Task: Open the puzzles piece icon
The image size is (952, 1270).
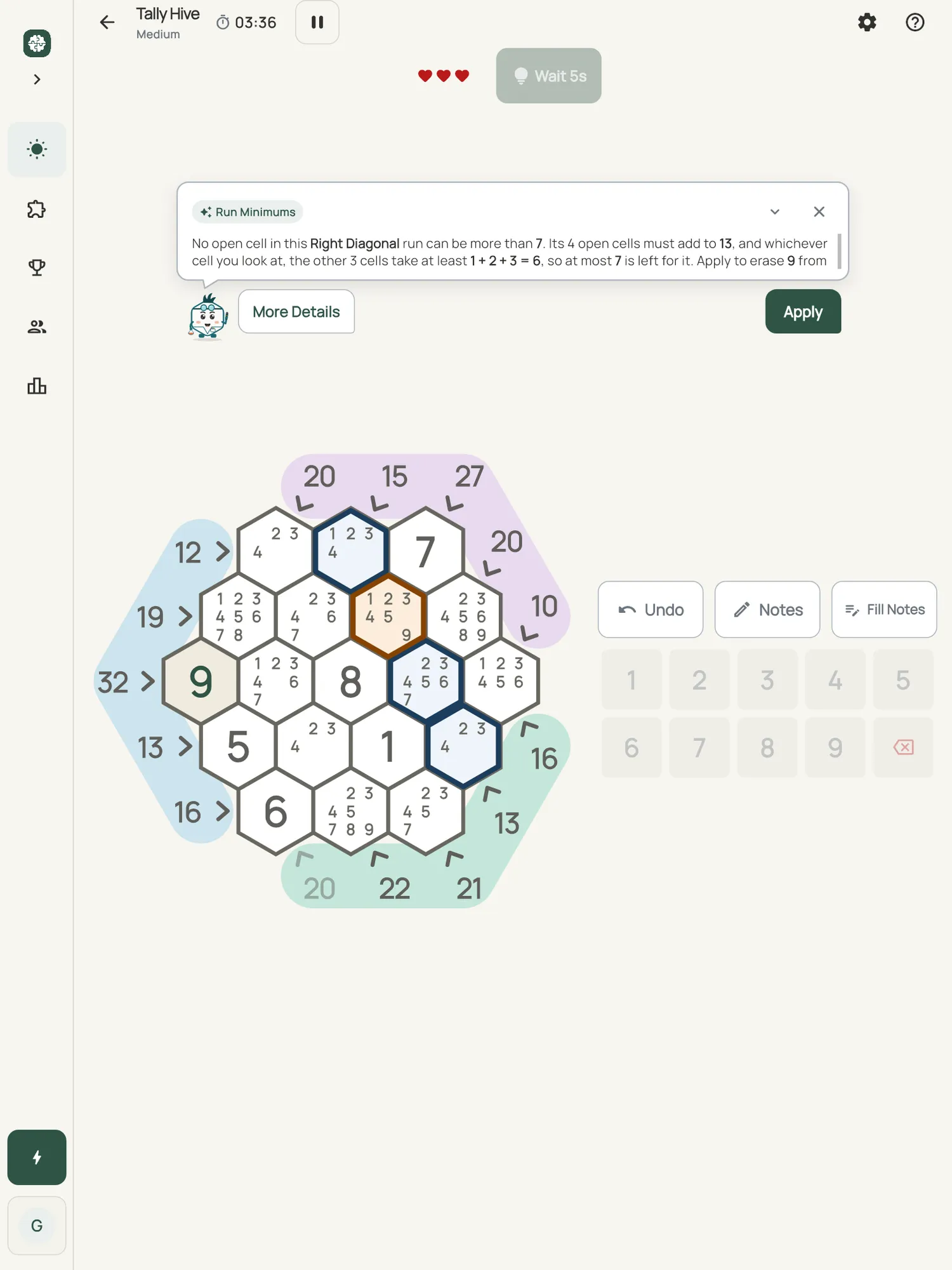Action: [37, 209]
